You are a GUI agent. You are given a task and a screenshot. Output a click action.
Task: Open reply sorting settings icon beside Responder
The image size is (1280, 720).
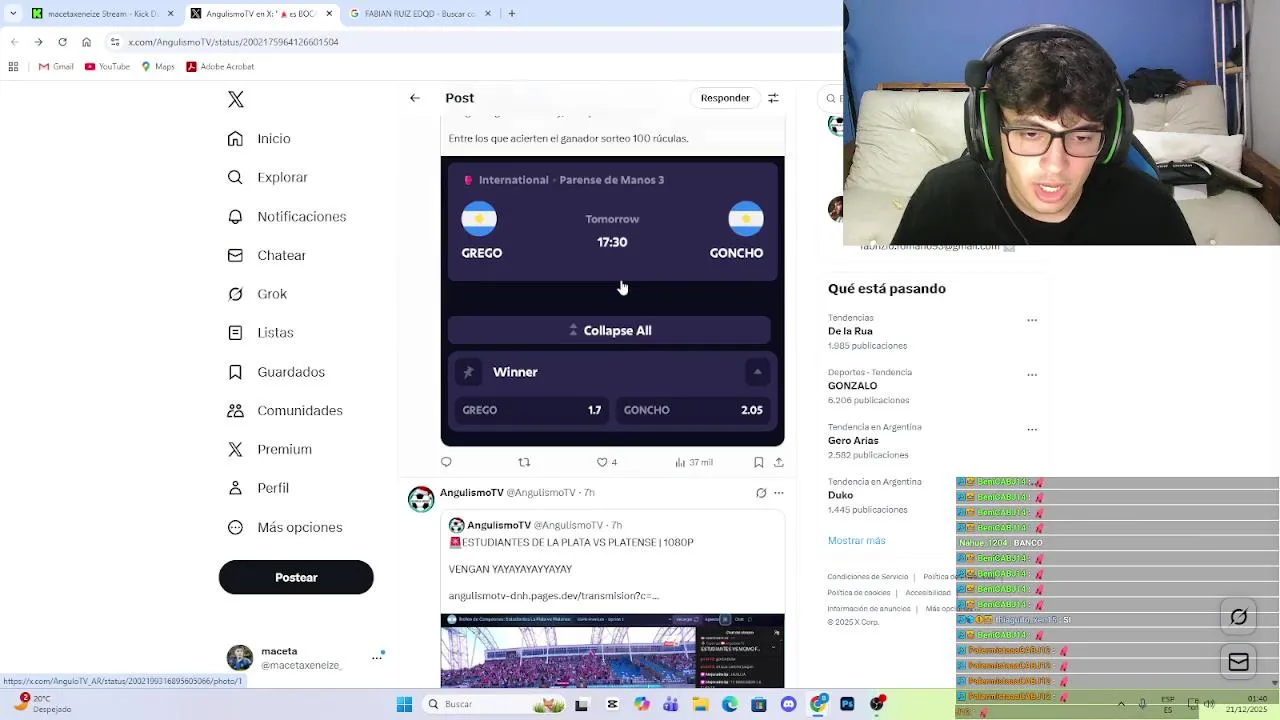[773, 98]
